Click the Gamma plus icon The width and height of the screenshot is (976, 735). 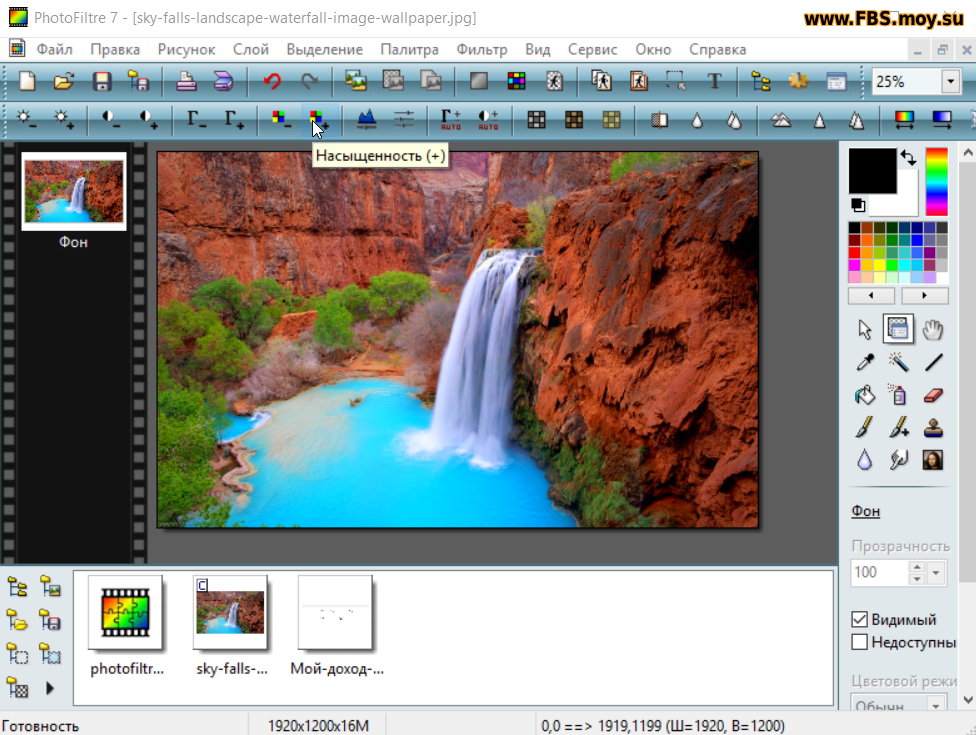[233, 118]
